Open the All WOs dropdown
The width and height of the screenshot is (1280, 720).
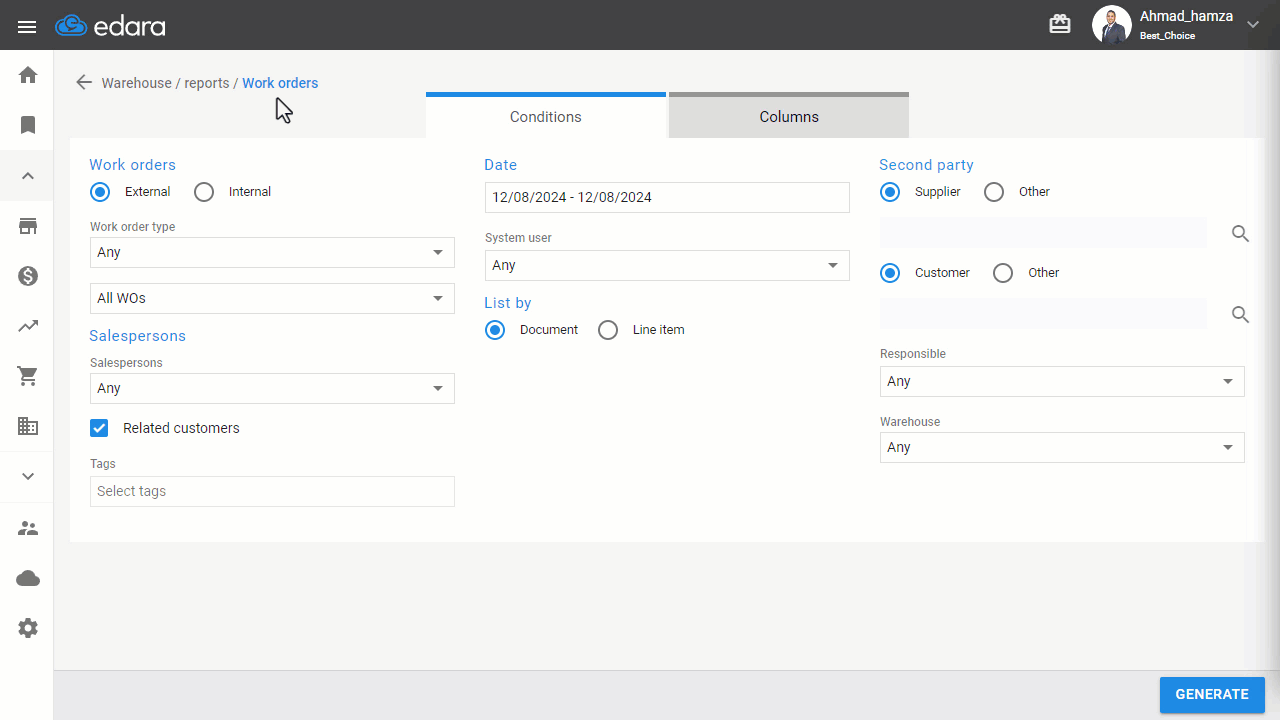(272, 298)
